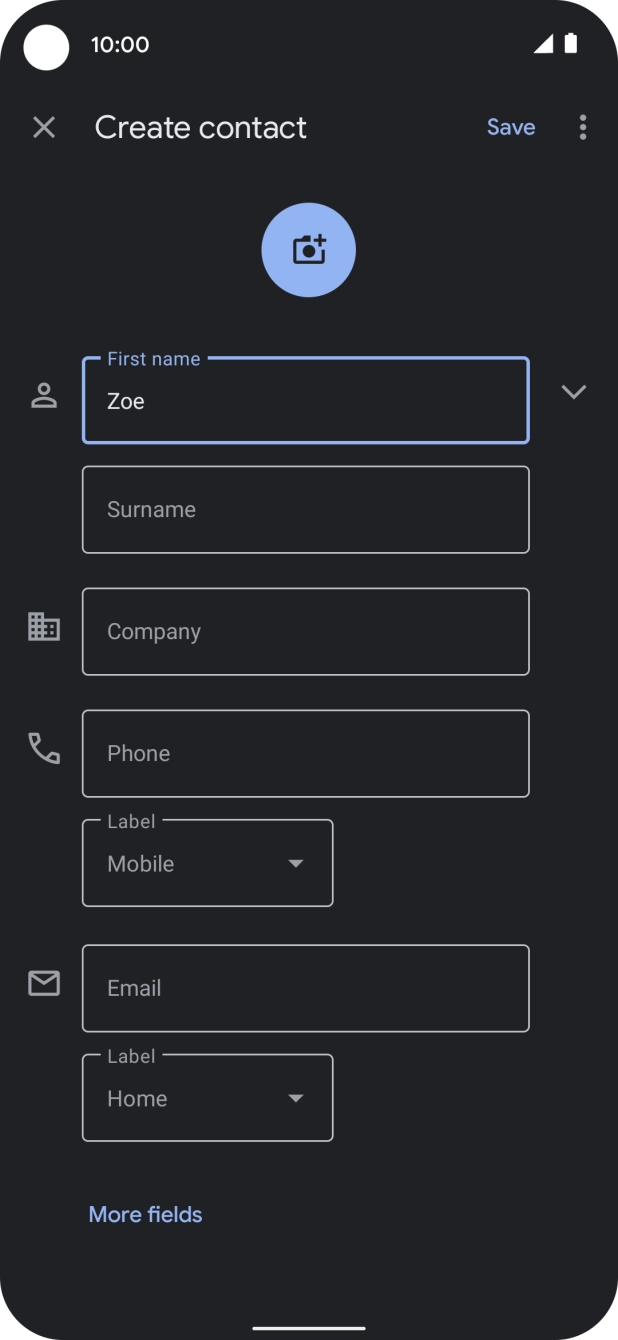Click the Surname input field

(x=305, y=509)
